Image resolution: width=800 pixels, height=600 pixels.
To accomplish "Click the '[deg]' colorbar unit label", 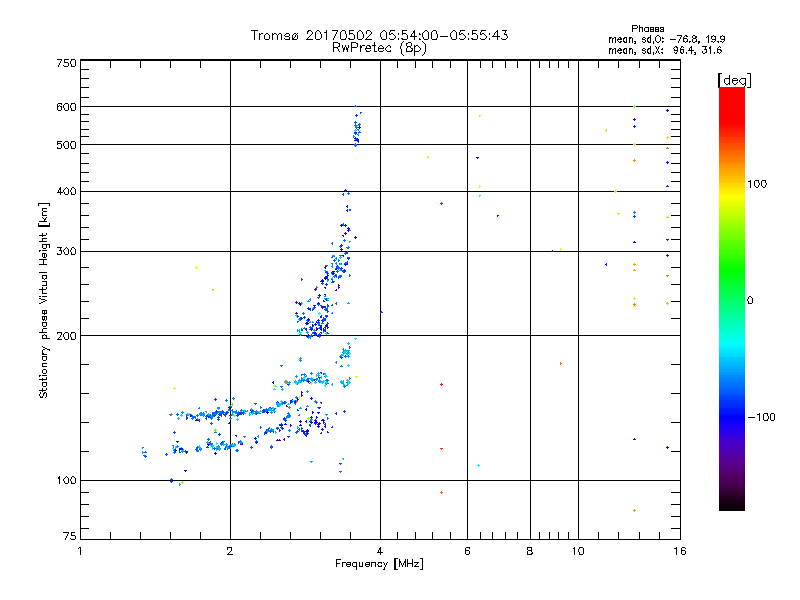I will (x=734, y=80).
